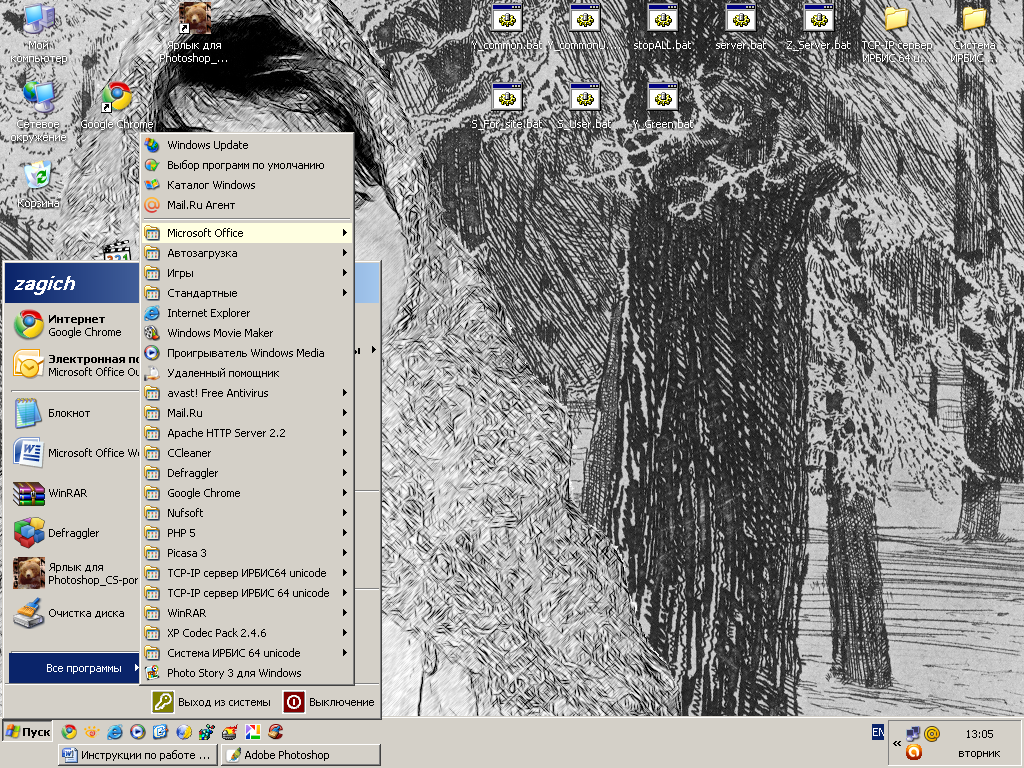1024x768 pixels.
Task: Expand Система ИРБИС 64 unicode programs submenu
Action: 247,653
